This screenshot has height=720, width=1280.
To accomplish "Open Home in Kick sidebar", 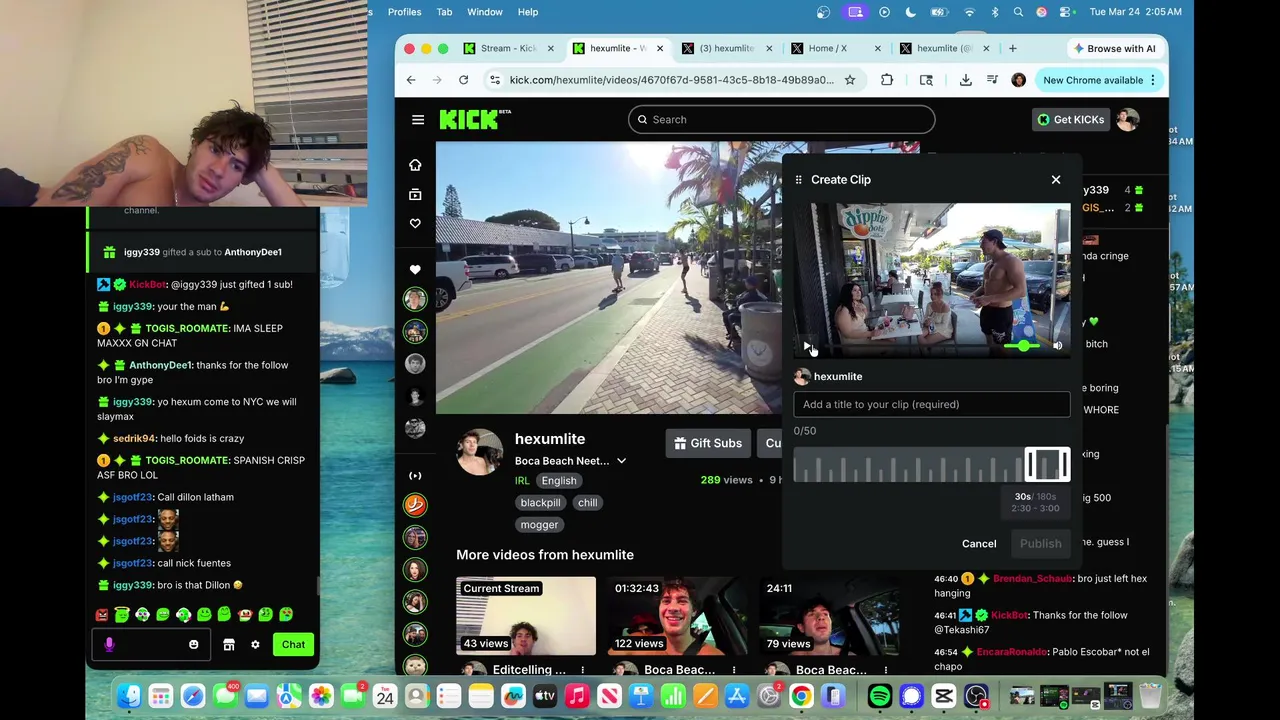I will (415, 165).
